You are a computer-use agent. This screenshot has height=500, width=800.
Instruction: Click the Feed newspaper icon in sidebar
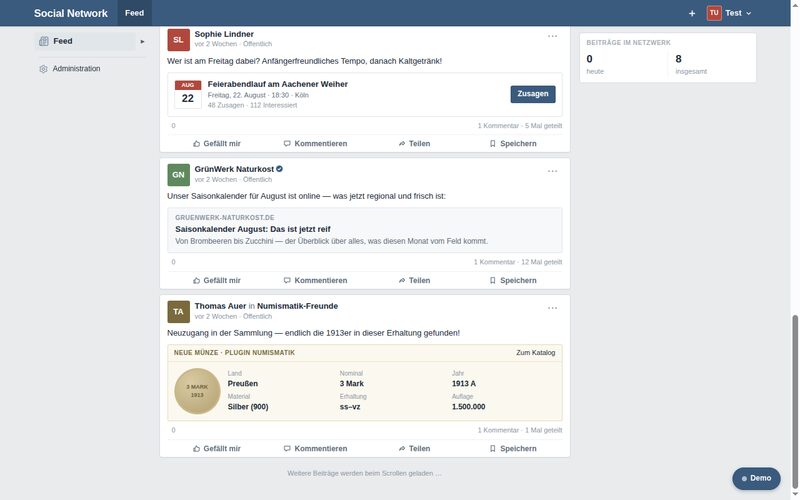tap(44, 41)
